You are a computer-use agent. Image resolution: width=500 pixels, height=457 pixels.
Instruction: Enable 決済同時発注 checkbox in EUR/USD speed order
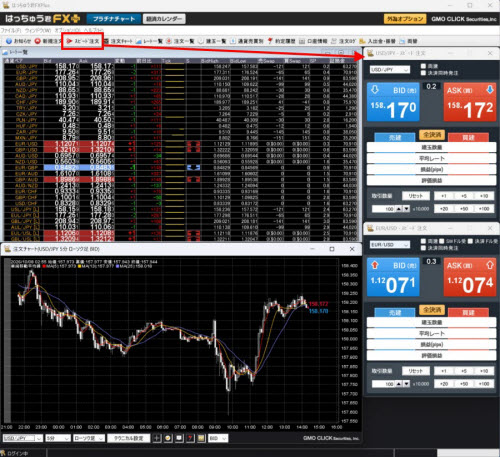424,248
